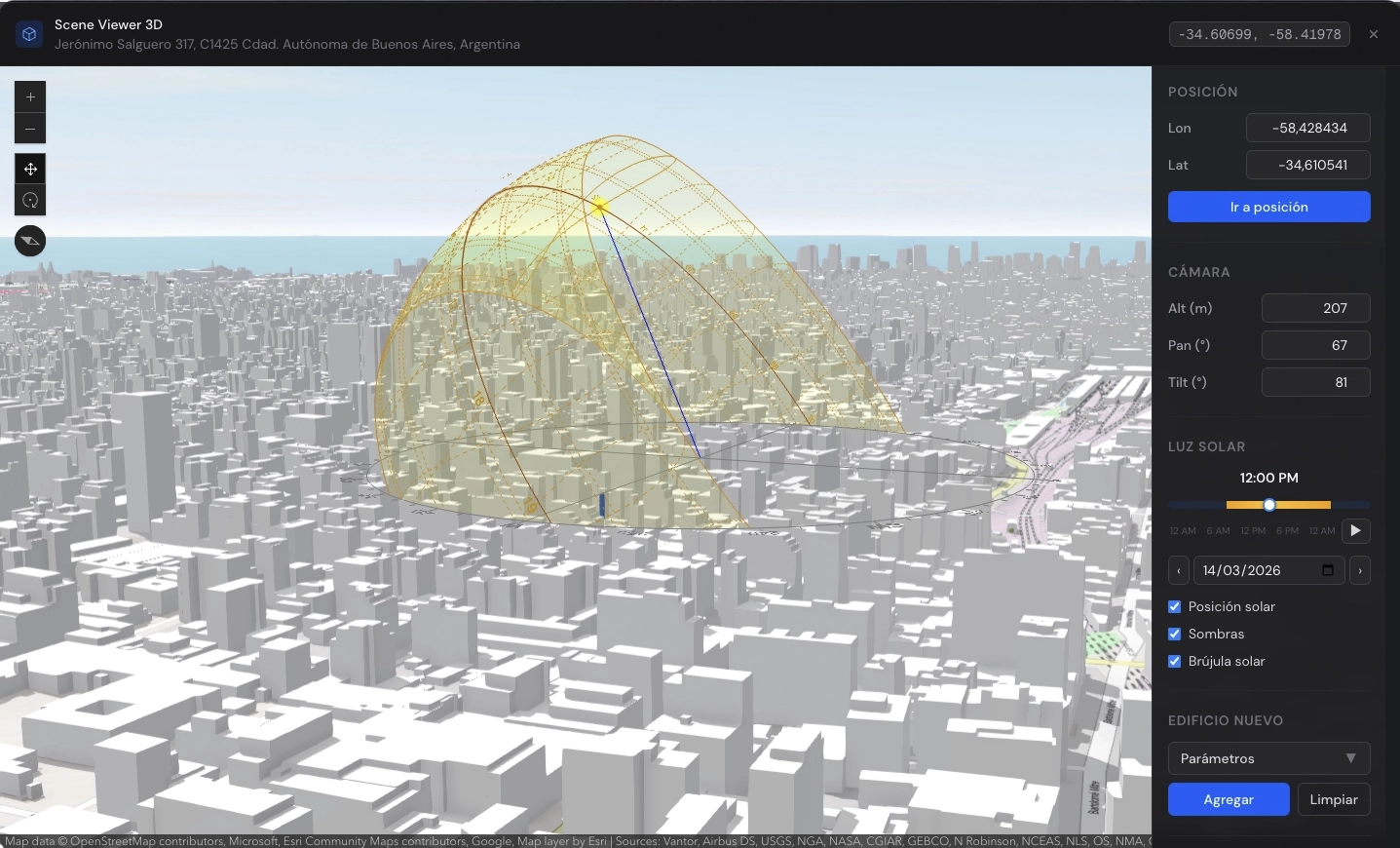Uncheck Brújula solar
The height and width of the screenshot is (848, 1400).
pos(1173,661)
